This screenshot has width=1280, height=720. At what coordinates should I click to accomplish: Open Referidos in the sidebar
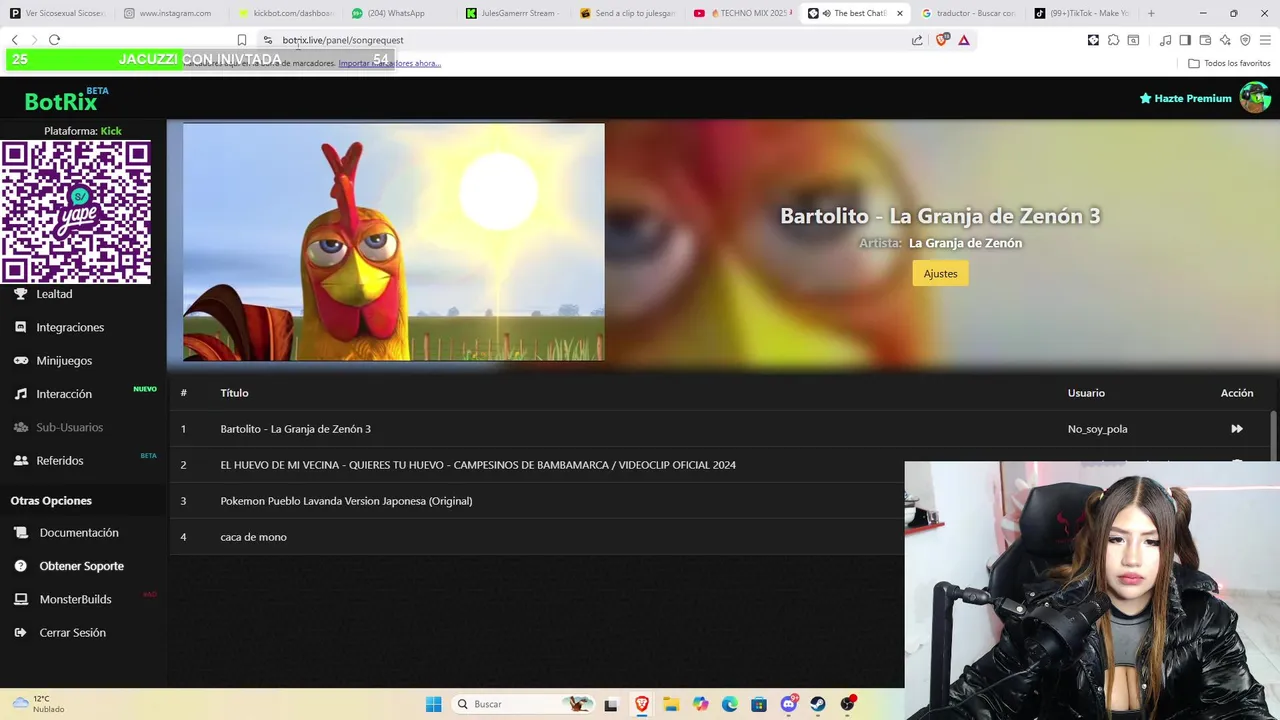click(60, 460)
